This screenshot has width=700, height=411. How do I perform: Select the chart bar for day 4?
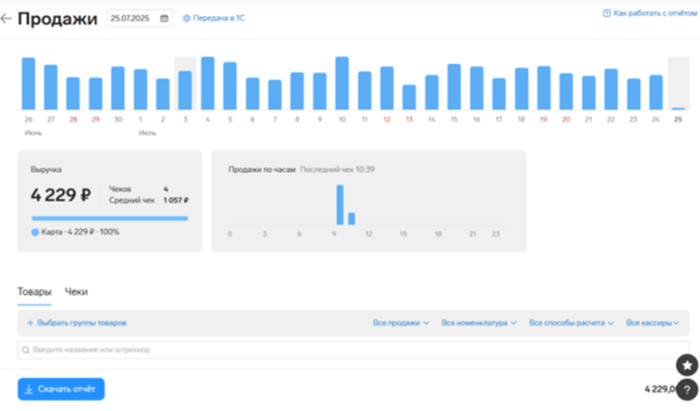[x=208, y=83]
